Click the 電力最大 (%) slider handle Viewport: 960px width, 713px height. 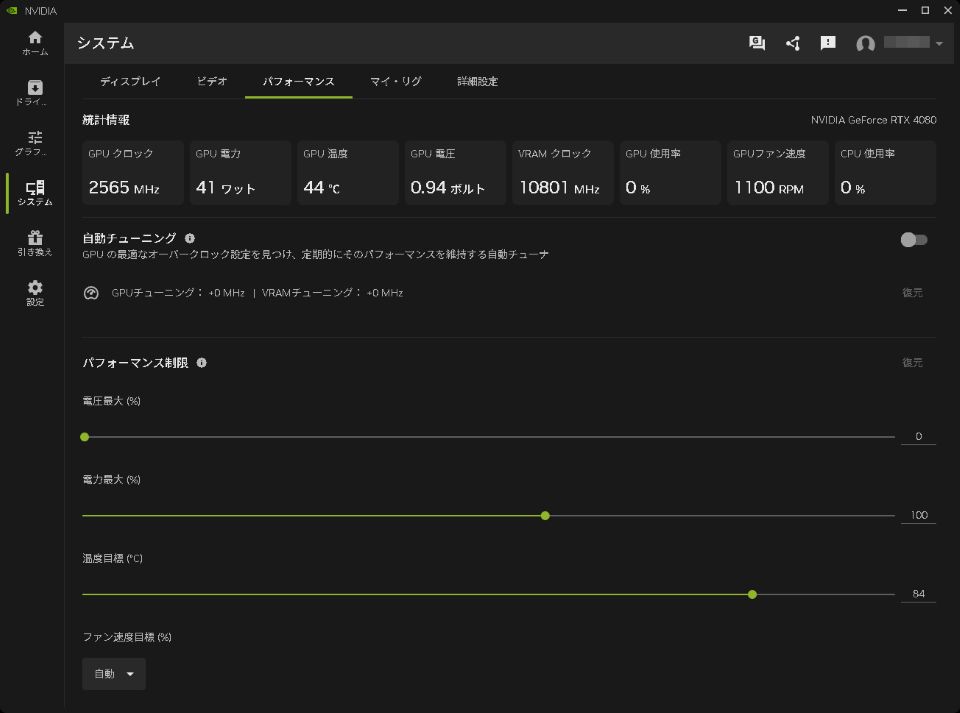point(545,516)
